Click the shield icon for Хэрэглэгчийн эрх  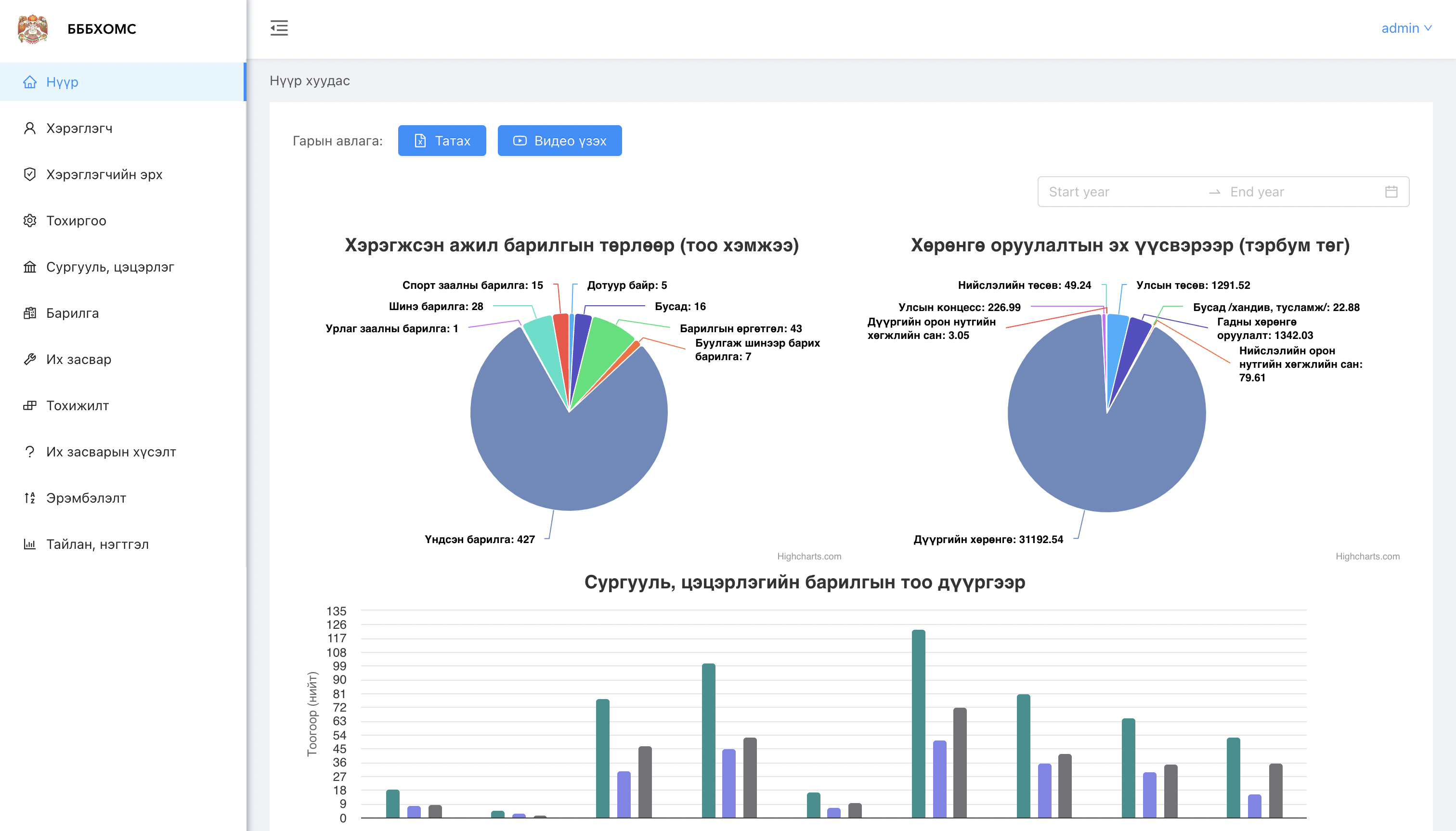(x=30, y=175)
